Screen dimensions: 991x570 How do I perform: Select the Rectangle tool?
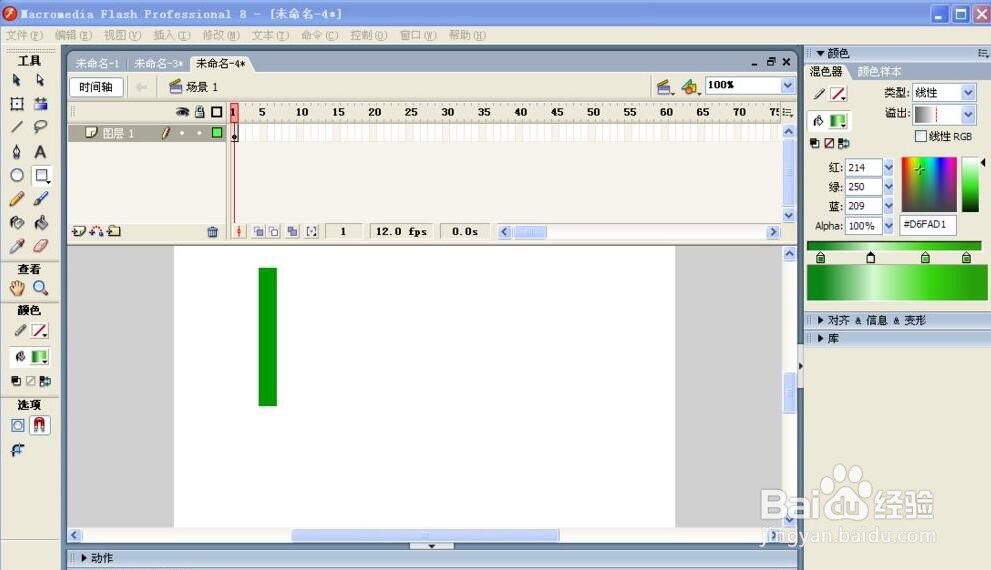pyautogui.click(x=41, y=175)
